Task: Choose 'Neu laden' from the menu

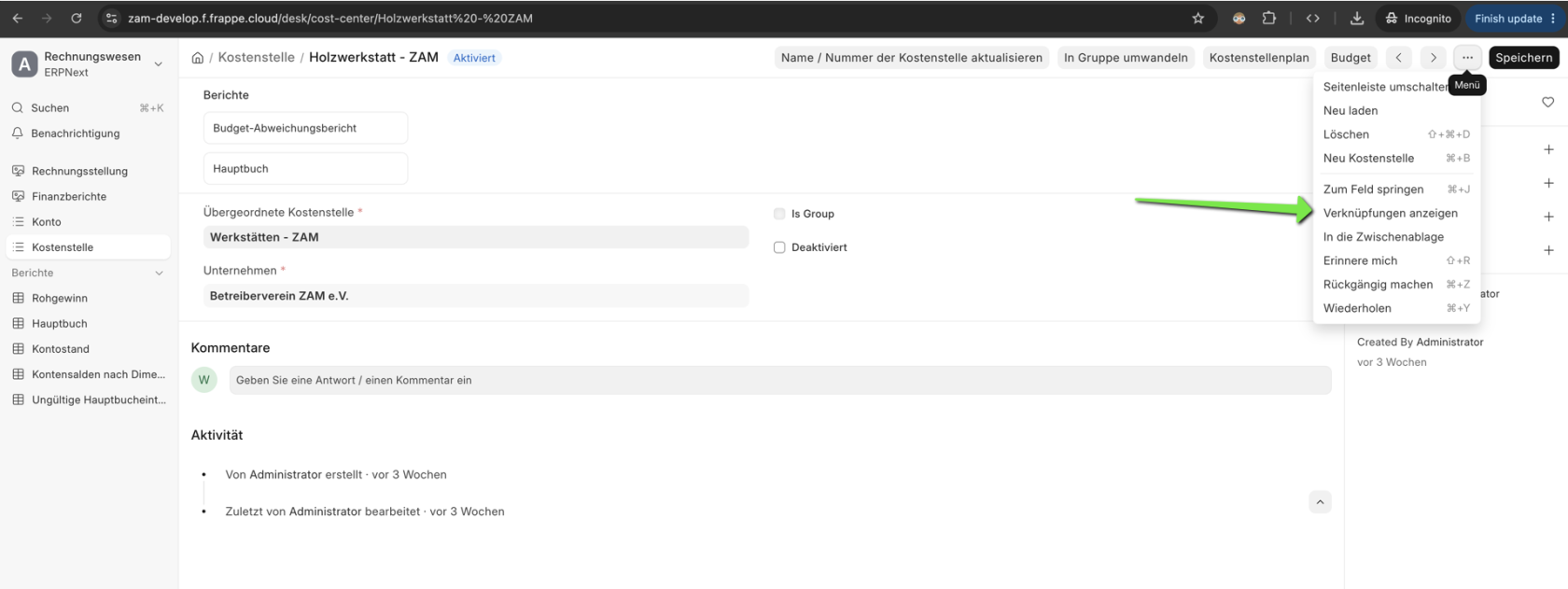Action: pyautogui.click(x=1396, y=110)
